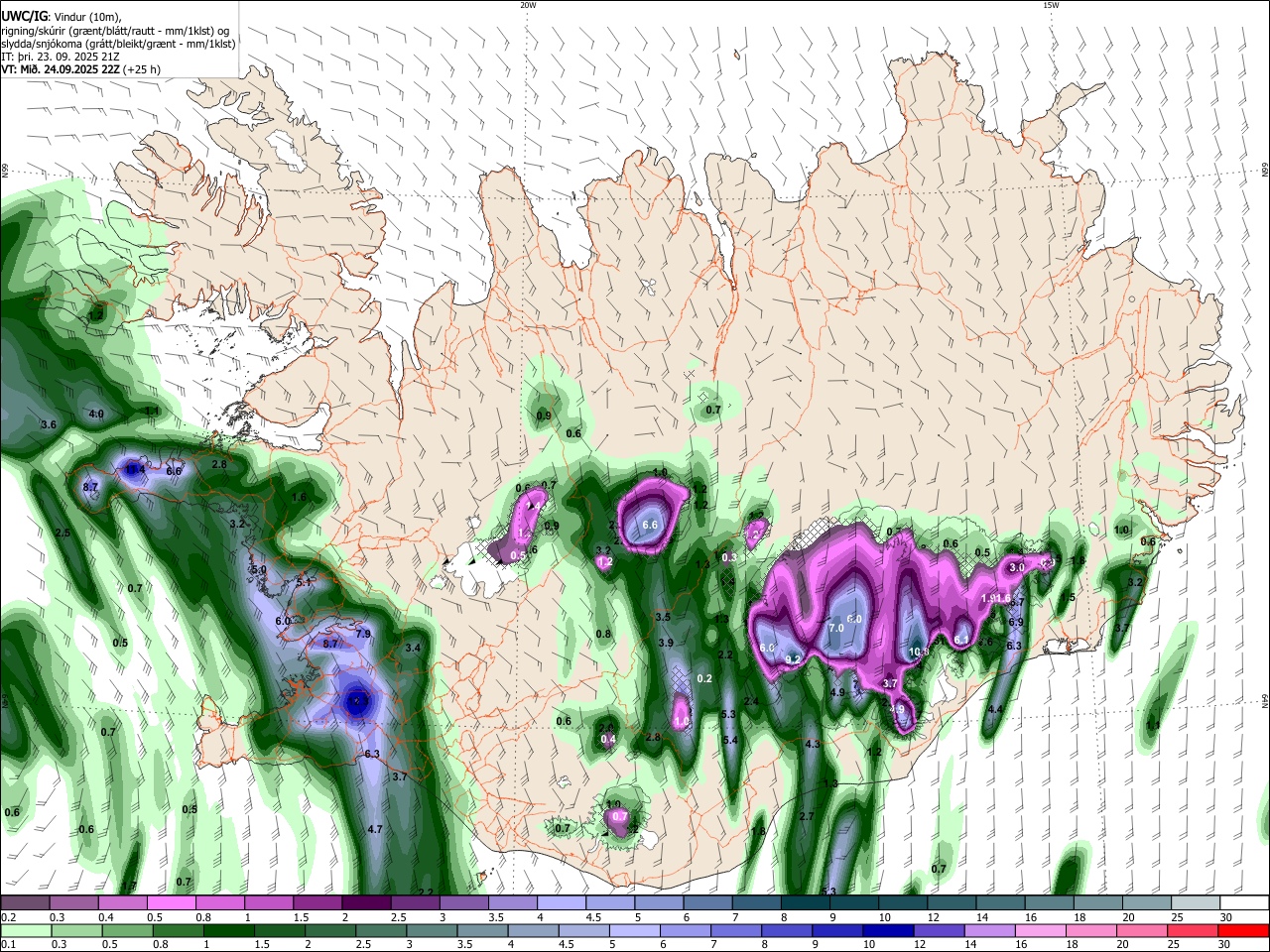Select the lavender 14 swatch in rain legend

(988, 930)
